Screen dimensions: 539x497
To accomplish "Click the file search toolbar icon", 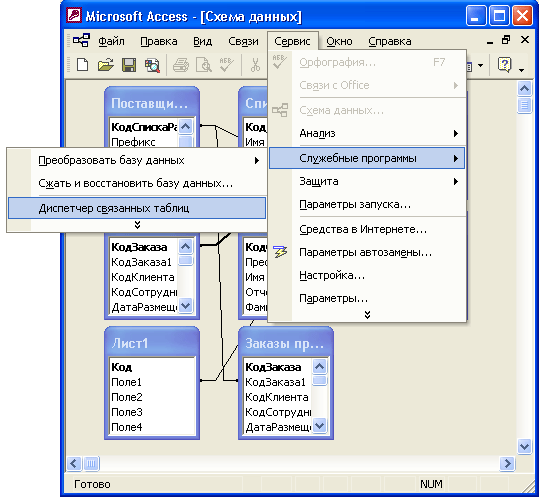I will coord(152,65).
